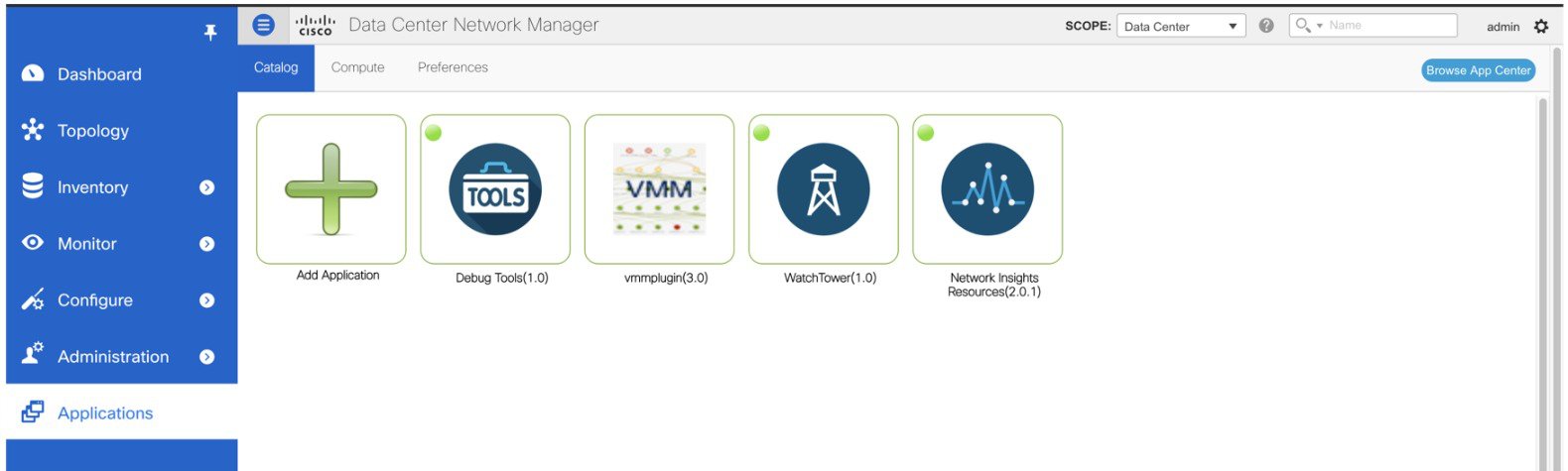Go to the Dashboard page

click(x=99, y=74)
